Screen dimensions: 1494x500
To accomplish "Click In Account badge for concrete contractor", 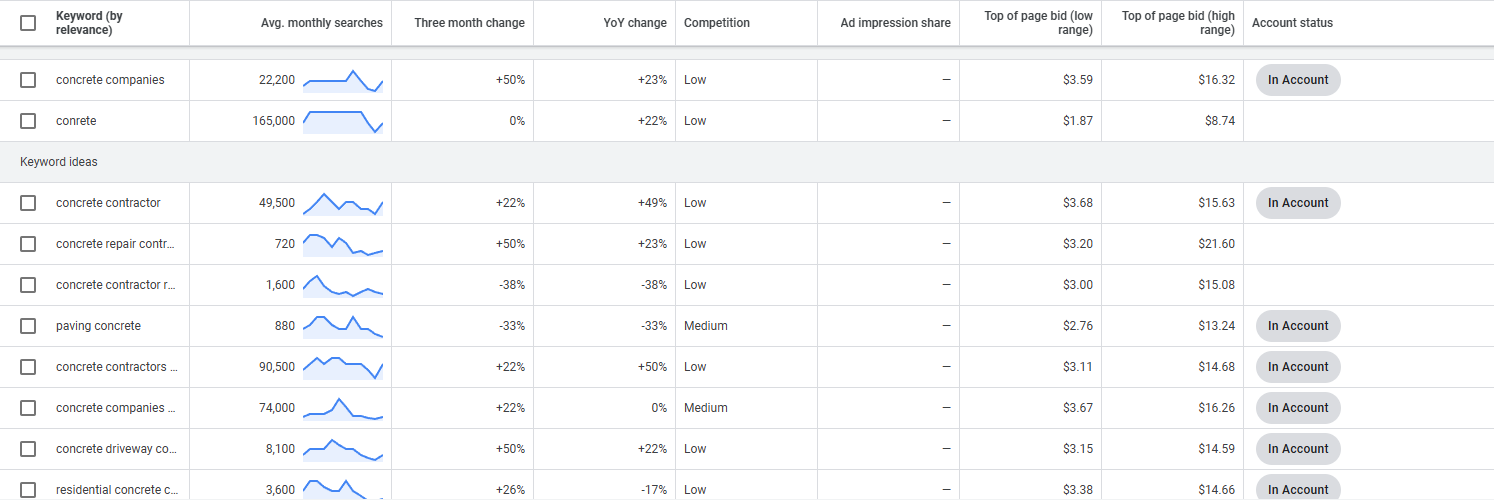I will [1298, 203].
